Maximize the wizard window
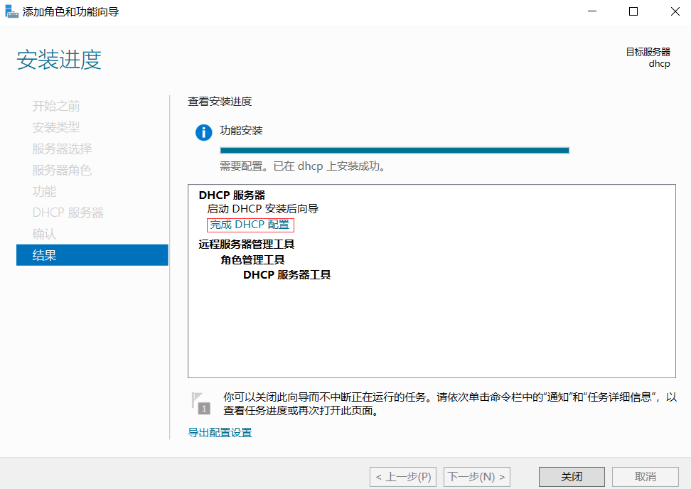This screenshot has width=691, height=489. coord(633,11)
